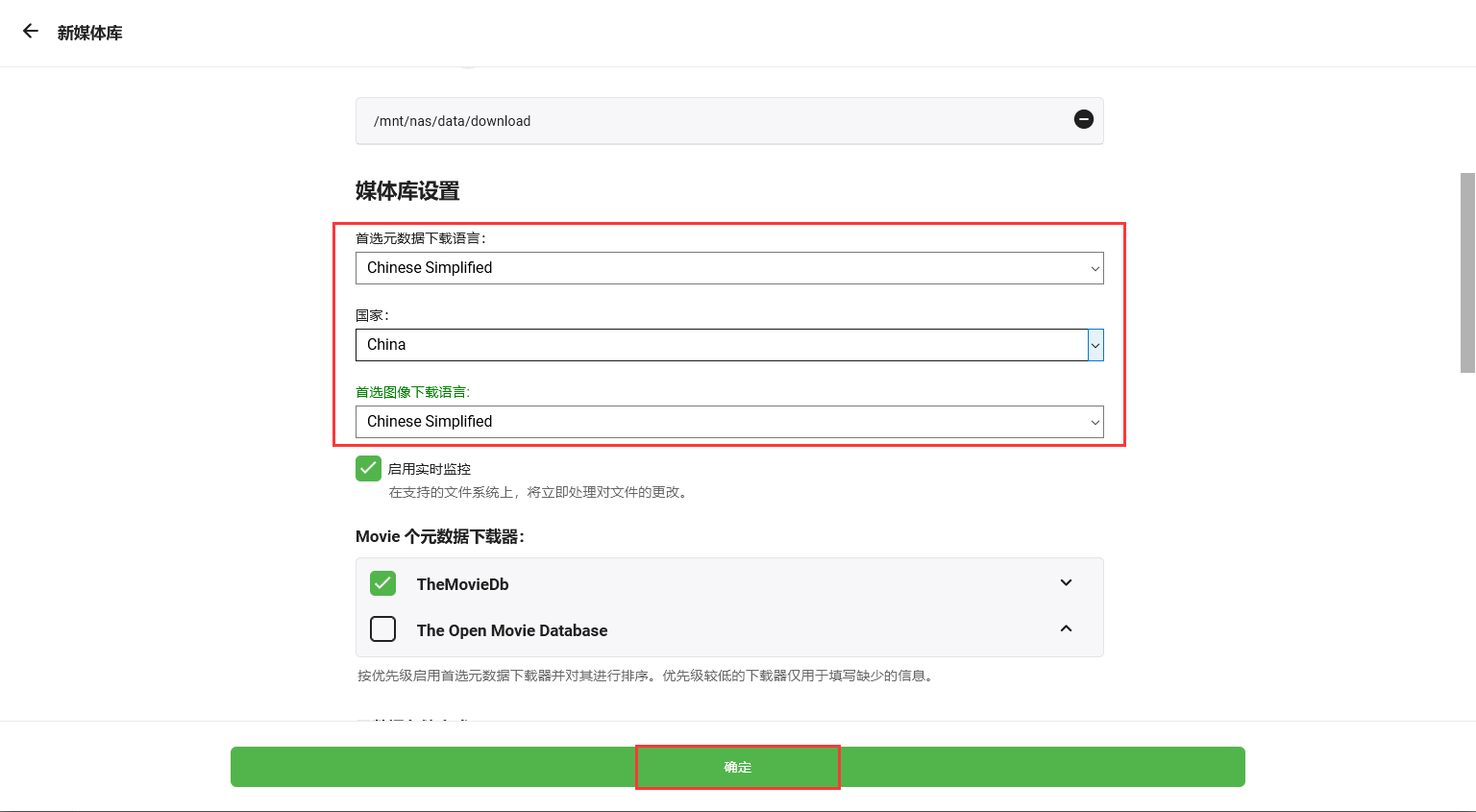Viewport: 1476px width, 812px height.
Task: Click the green 确定 button
Action: click(x=737, y=767)
